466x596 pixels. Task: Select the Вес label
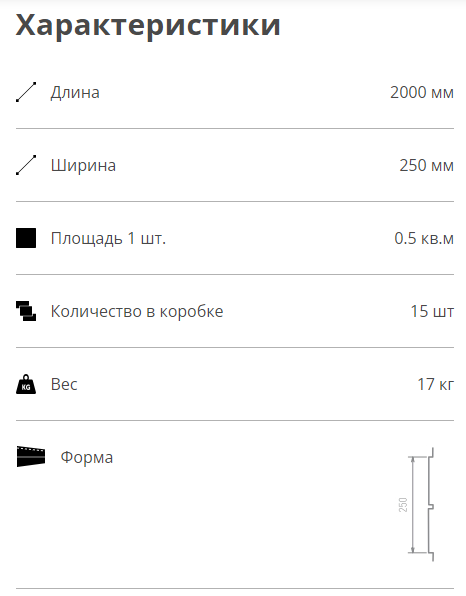tap(64, 384)
